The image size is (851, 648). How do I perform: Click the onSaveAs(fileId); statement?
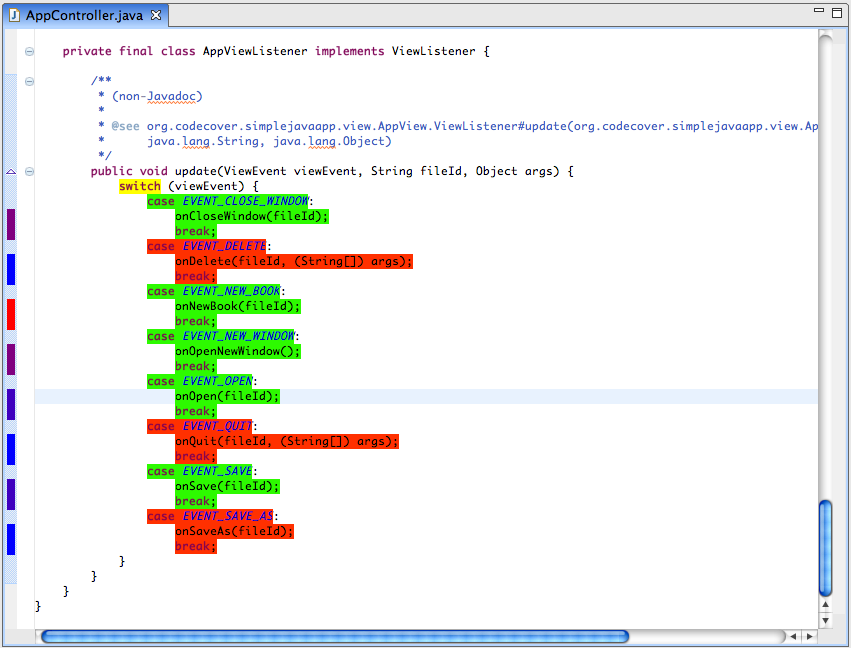point(234,532)
